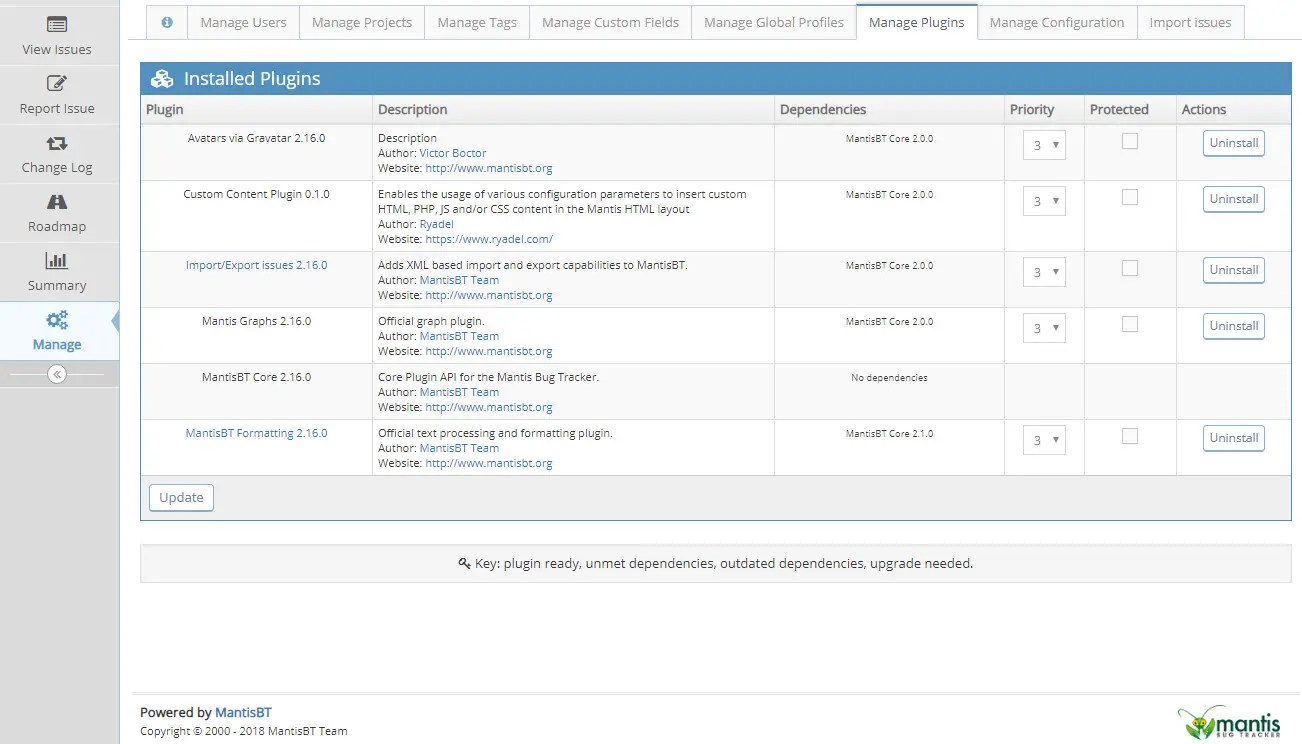
Task: Check Protected for Avatars via Gravatar
Action: coord(1129,141)
